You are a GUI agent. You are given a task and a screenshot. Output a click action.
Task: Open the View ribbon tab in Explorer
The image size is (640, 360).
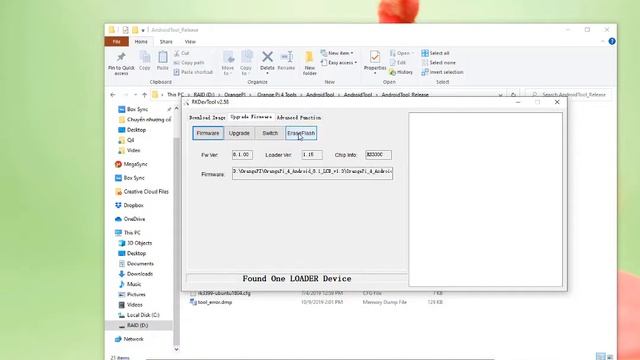point(190,42)
